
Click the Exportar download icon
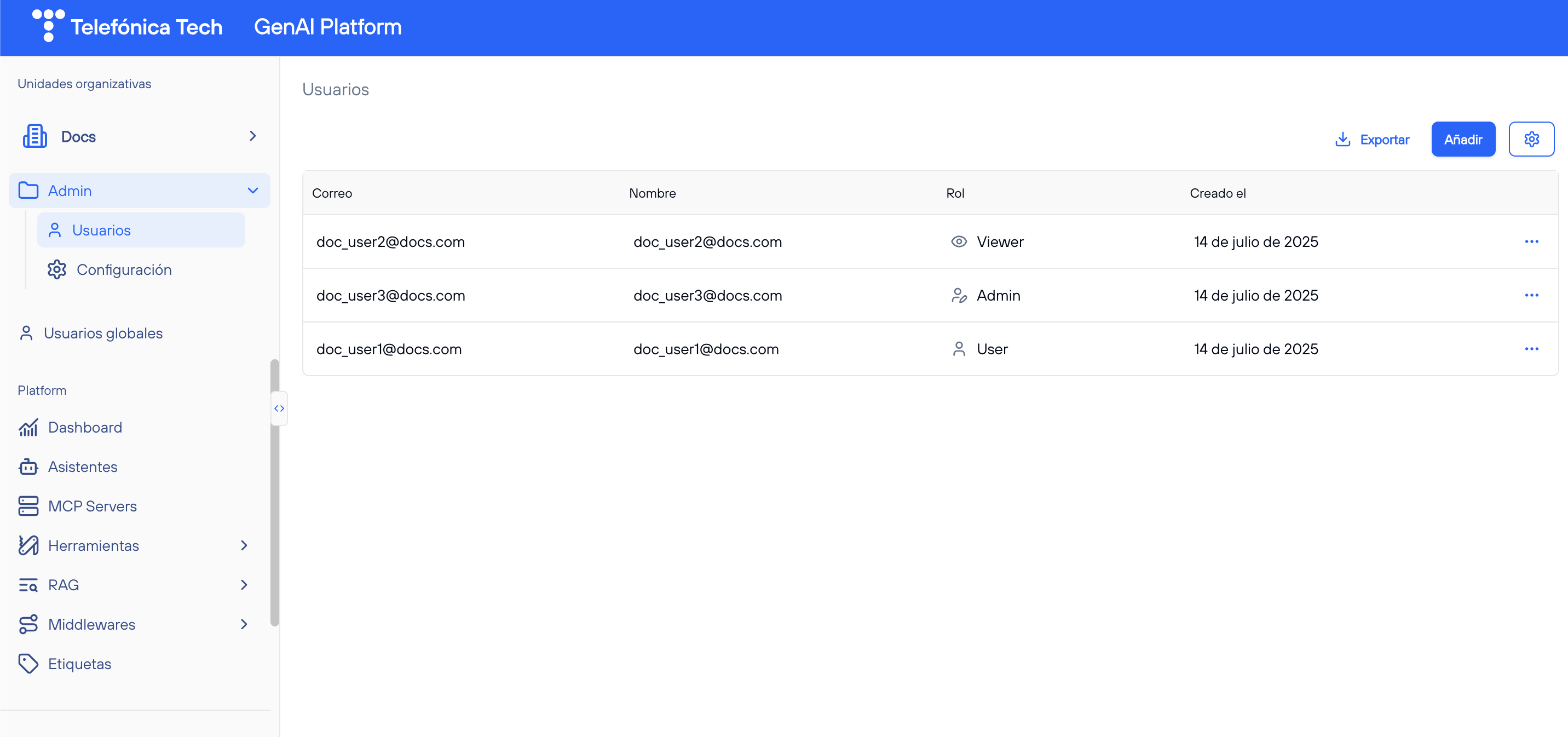1342,140
